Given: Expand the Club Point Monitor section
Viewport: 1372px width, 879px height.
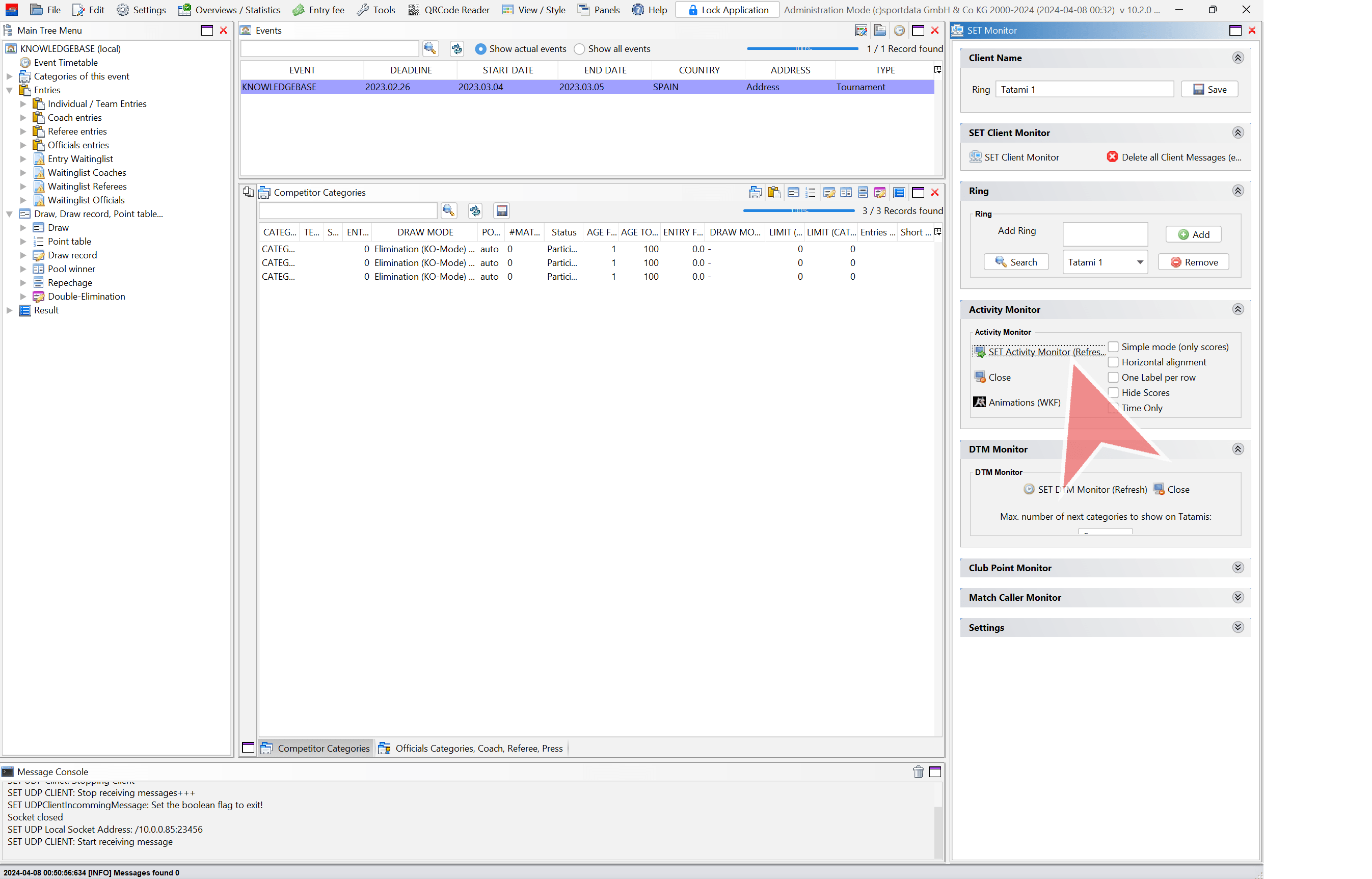Looking at the screenshot, I should tap(1238, 568).
